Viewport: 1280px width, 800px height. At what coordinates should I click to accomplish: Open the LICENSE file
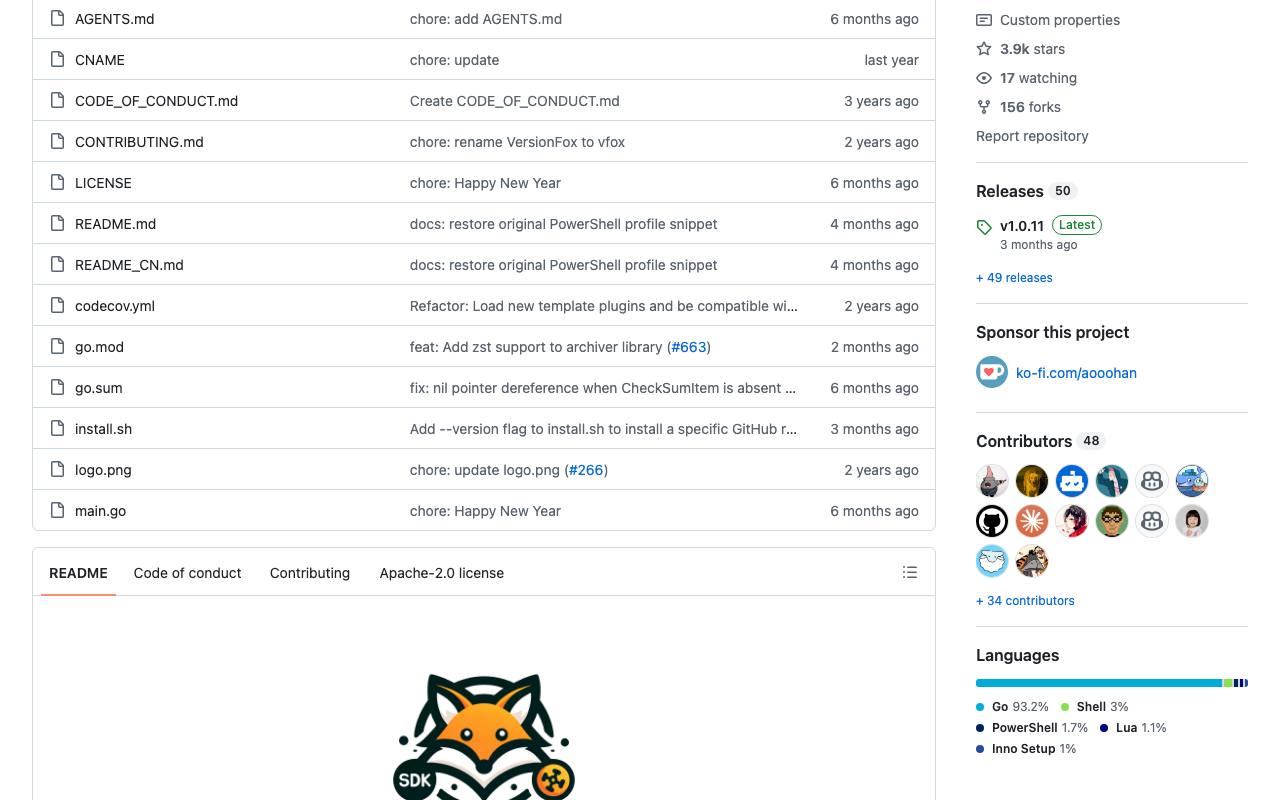[x=103, y=183]
